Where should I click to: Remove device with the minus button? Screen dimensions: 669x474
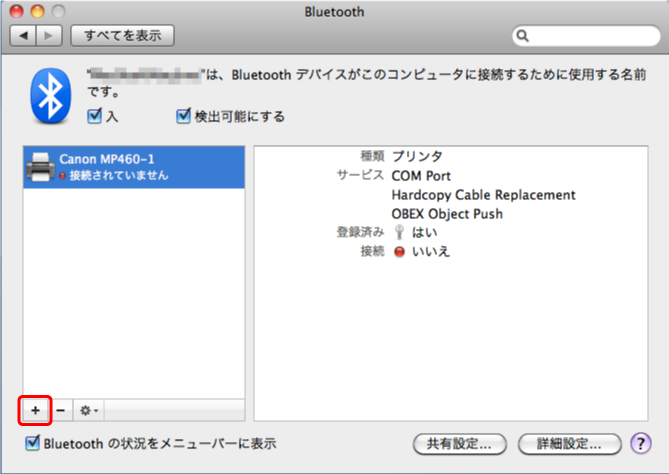pos(61,410)
